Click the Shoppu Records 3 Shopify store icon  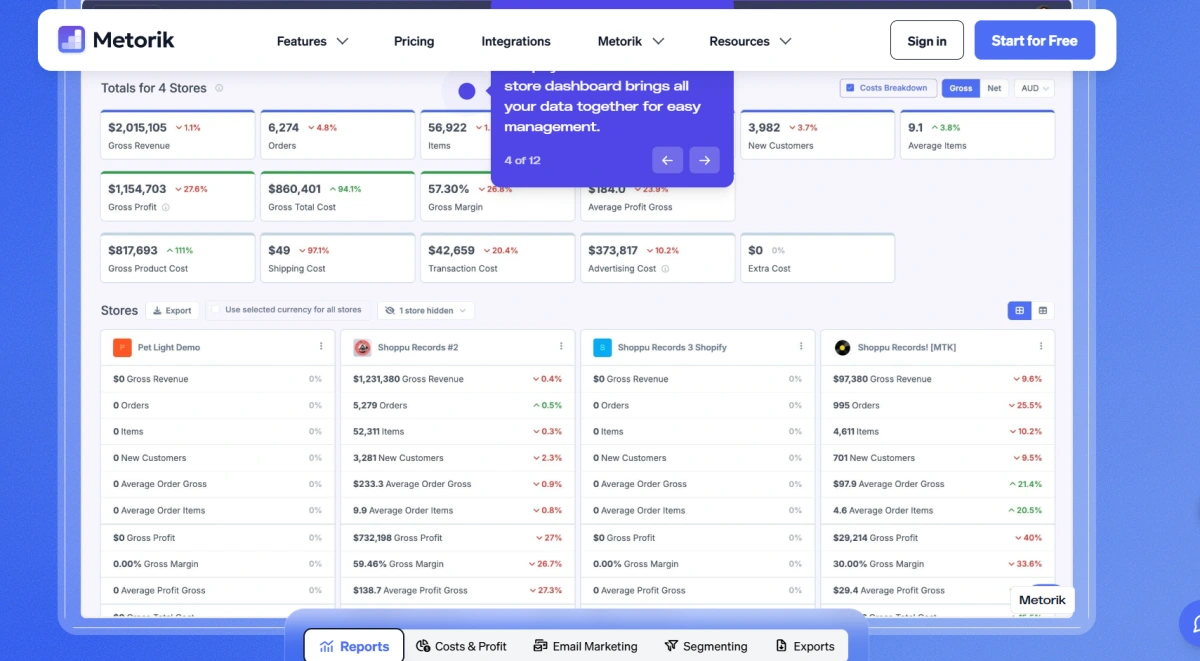(602, 348)
